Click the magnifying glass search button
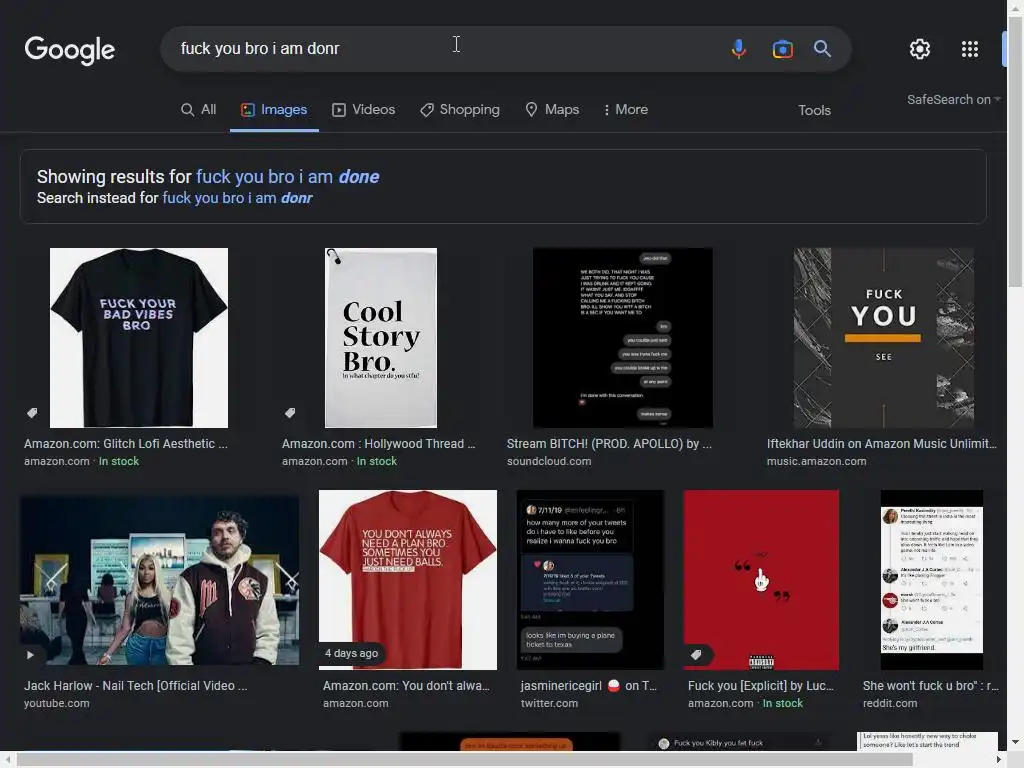This screenshot has width=1024, height=768. tap(822, 49)
